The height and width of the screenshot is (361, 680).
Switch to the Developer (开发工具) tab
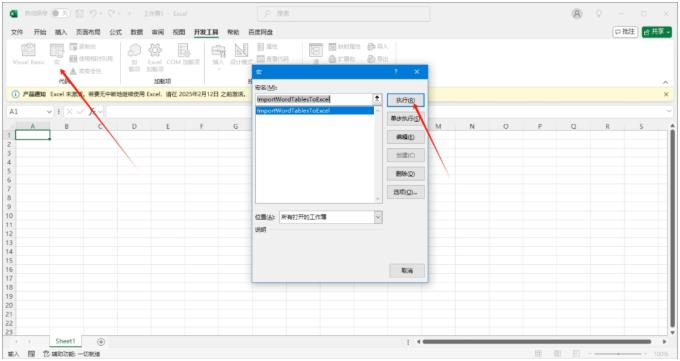[x=206, y=32]
